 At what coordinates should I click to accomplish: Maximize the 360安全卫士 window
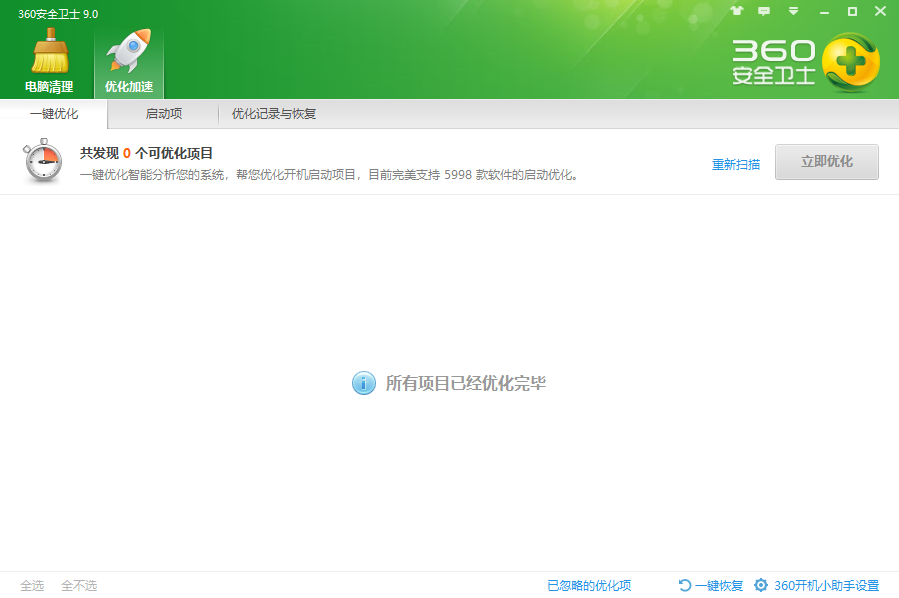coord(852,12)
